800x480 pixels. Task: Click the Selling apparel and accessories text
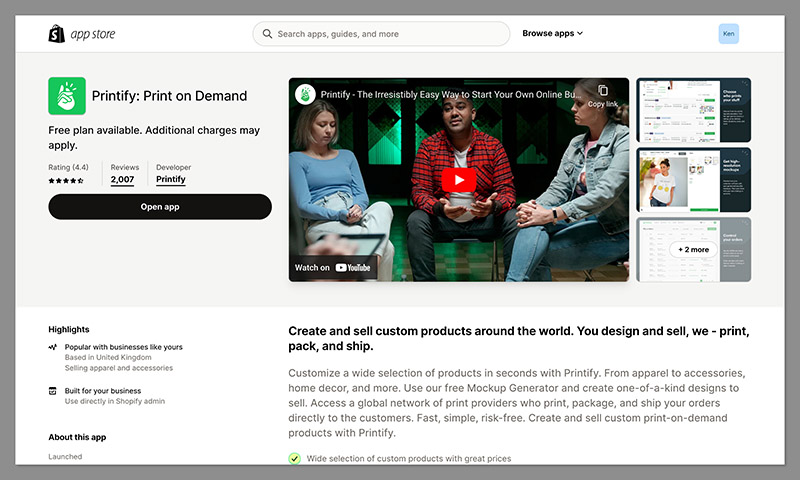point(119,368)
